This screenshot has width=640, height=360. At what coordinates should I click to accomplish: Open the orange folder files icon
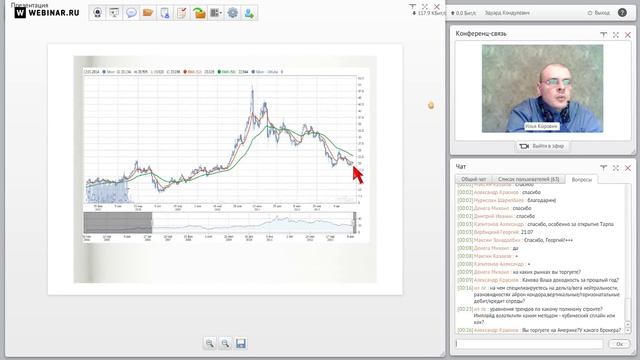(x=148, y=13)
